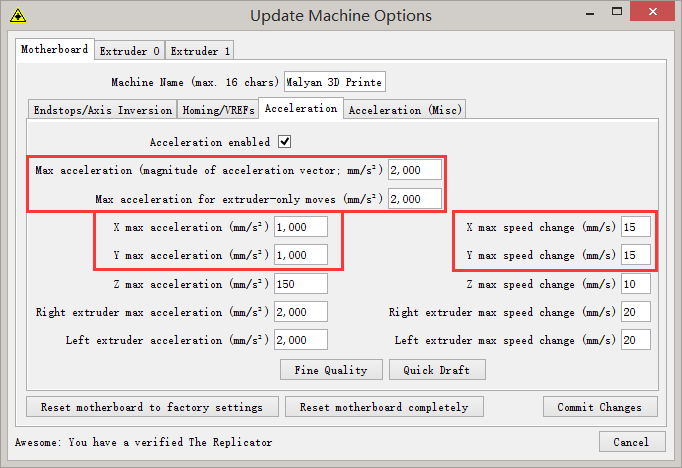Viewport: 682px width, 468px height.
Task: Click the Max acceleration magnitude field
Action: [415, 170]
